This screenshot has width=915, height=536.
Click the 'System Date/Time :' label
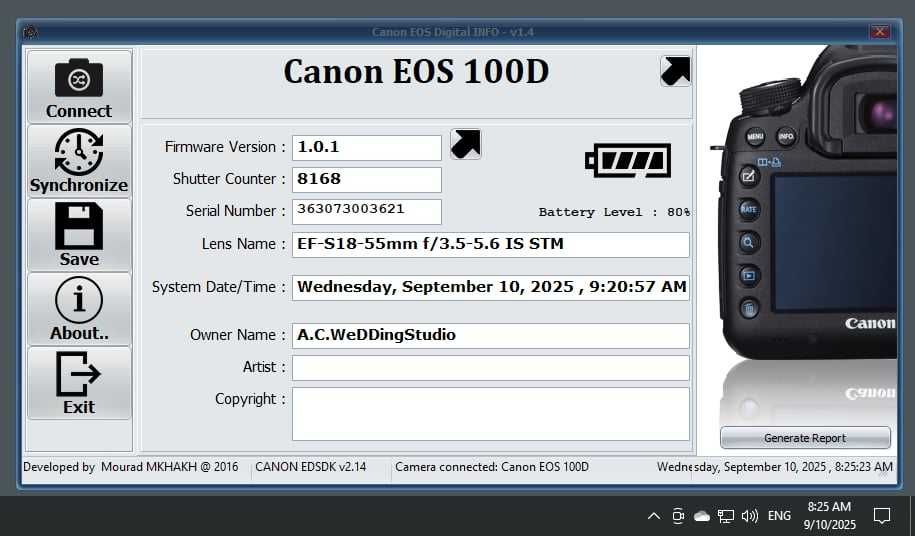218,287
